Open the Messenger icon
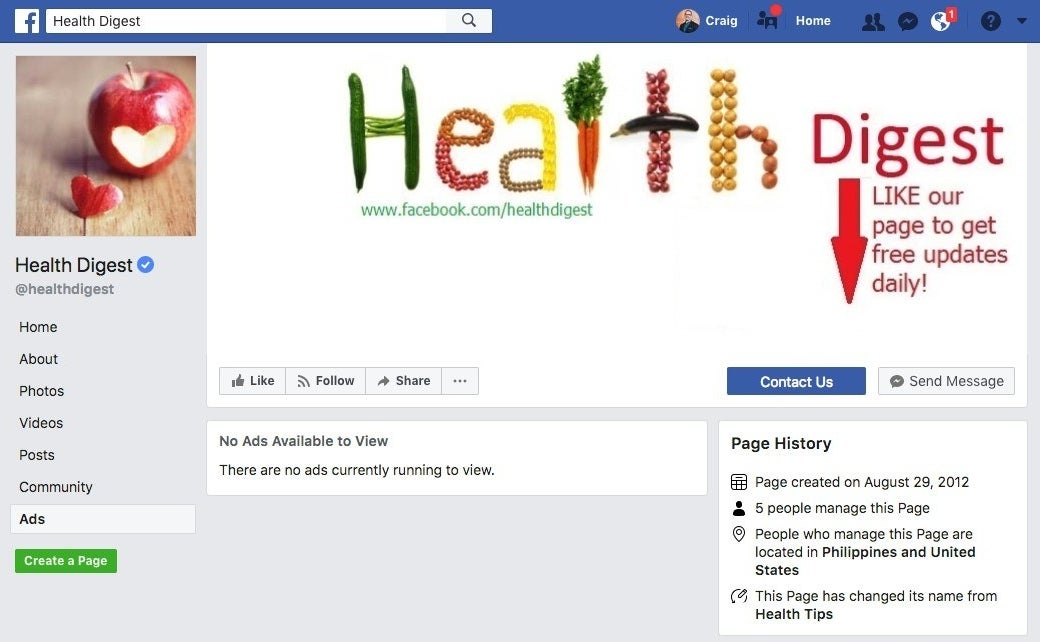 tap(907, 21)
